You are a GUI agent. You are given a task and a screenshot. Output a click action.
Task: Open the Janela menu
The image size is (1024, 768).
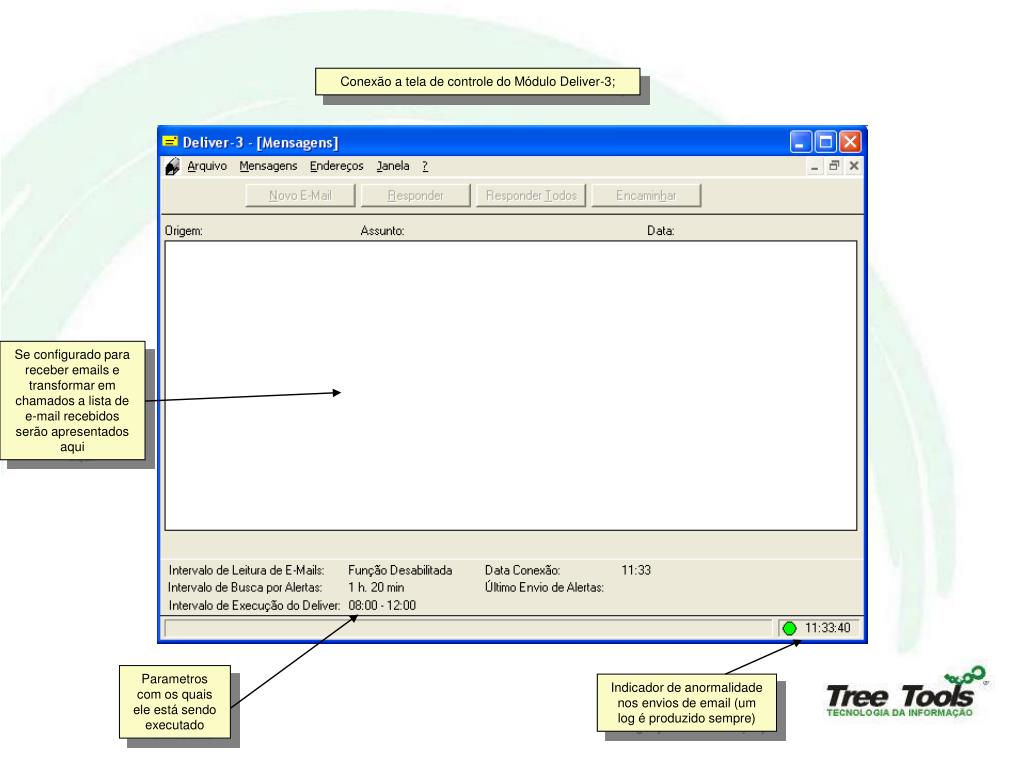tap(392, 166)
